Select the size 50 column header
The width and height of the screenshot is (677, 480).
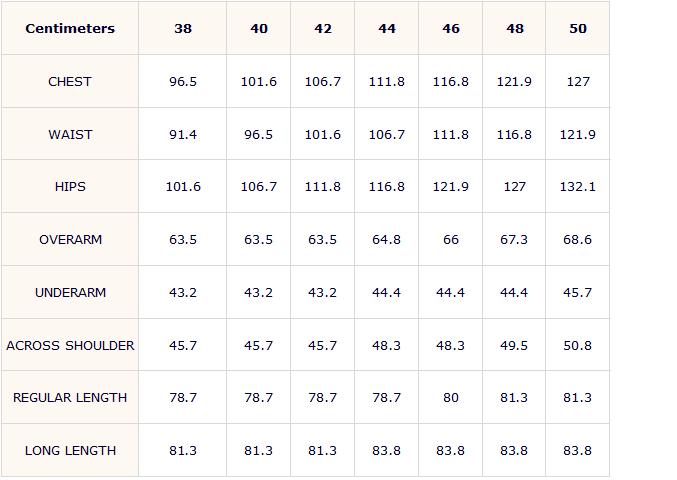coord(578,28)
